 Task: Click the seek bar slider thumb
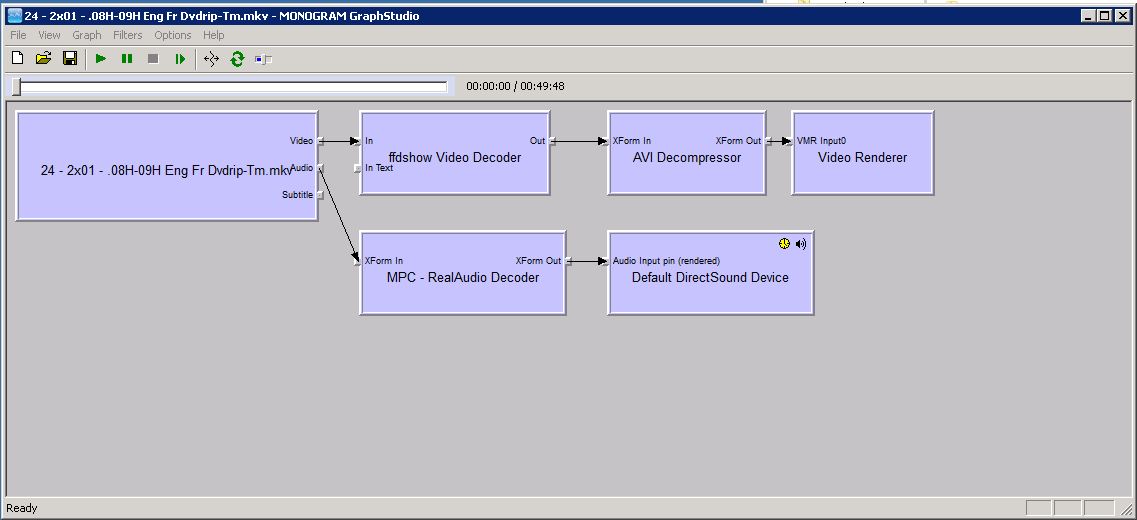point(16,87)
